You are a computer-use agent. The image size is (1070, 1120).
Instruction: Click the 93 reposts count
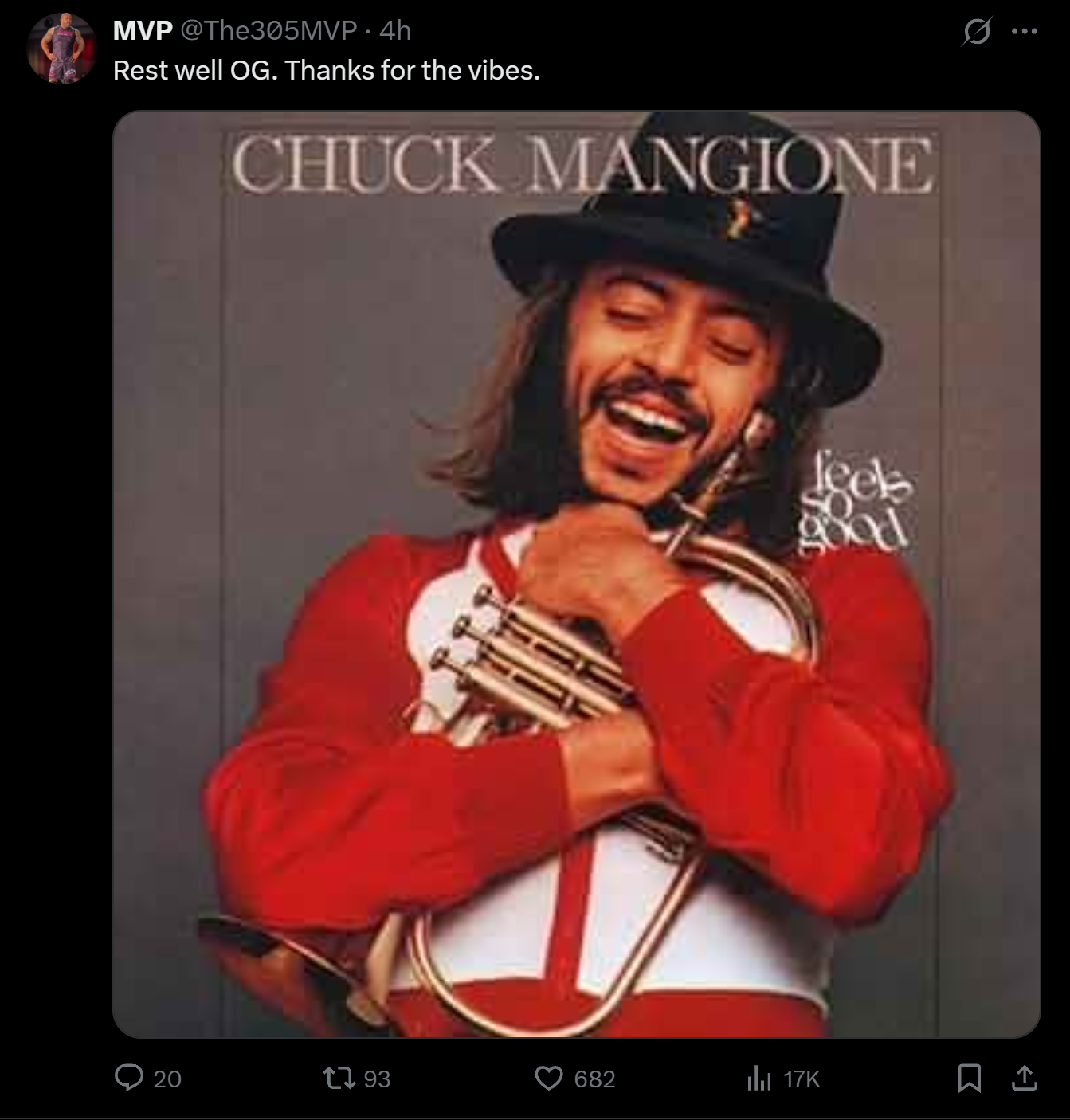[377, 1079]
